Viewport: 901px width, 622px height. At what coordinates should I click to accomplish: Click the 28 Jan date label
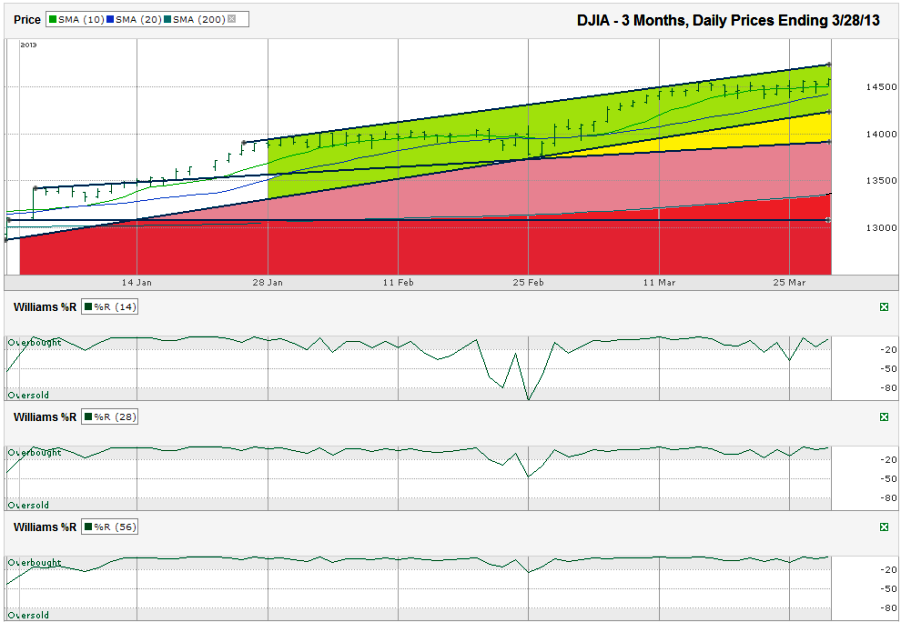(268, 282)
